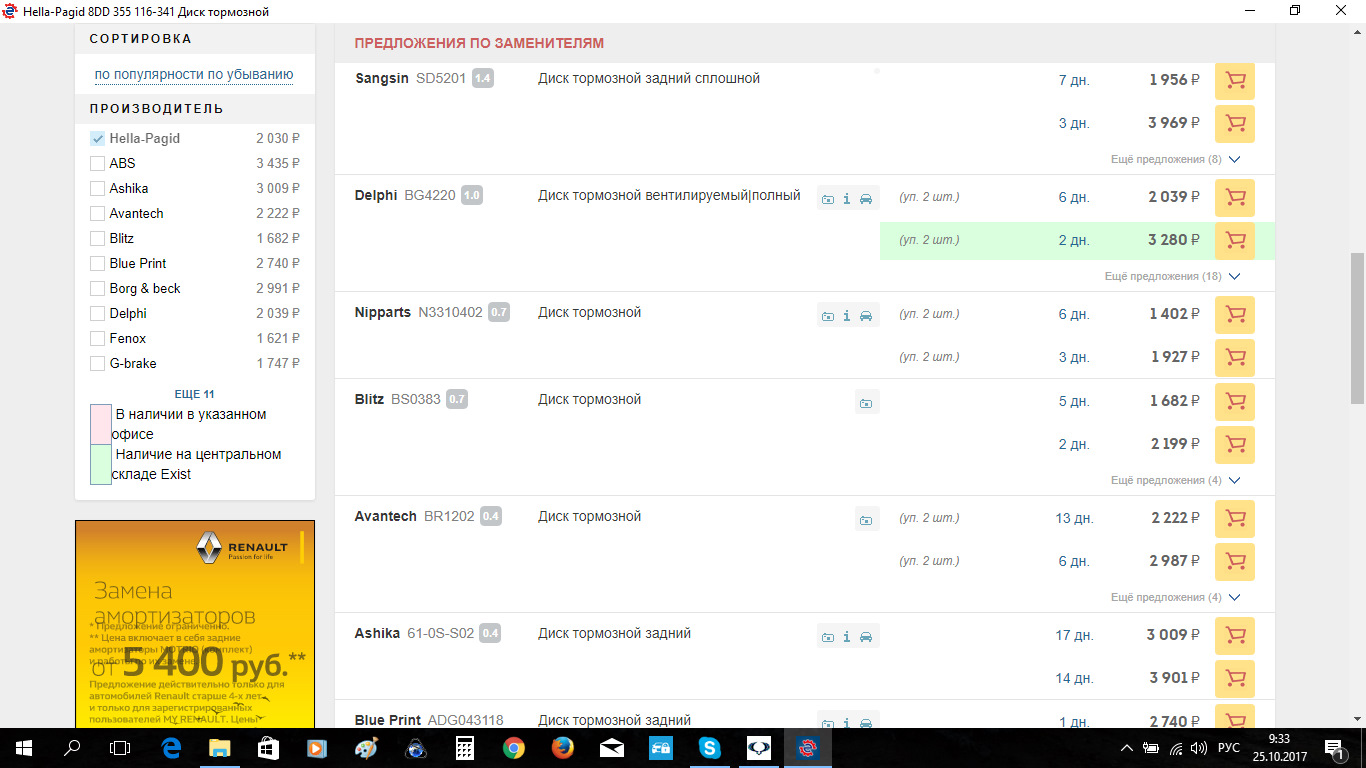Viewport: 1366px width, 768px height.
Task: Open photo icon for Blitz BS0383
Action: (x=867, y=403)
